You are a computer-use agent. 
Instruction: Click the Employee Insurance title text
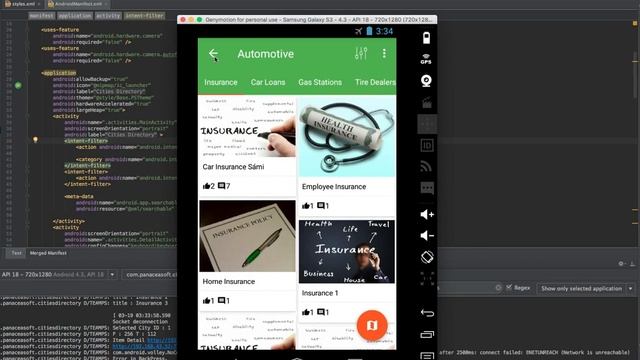tap(334, 187)
